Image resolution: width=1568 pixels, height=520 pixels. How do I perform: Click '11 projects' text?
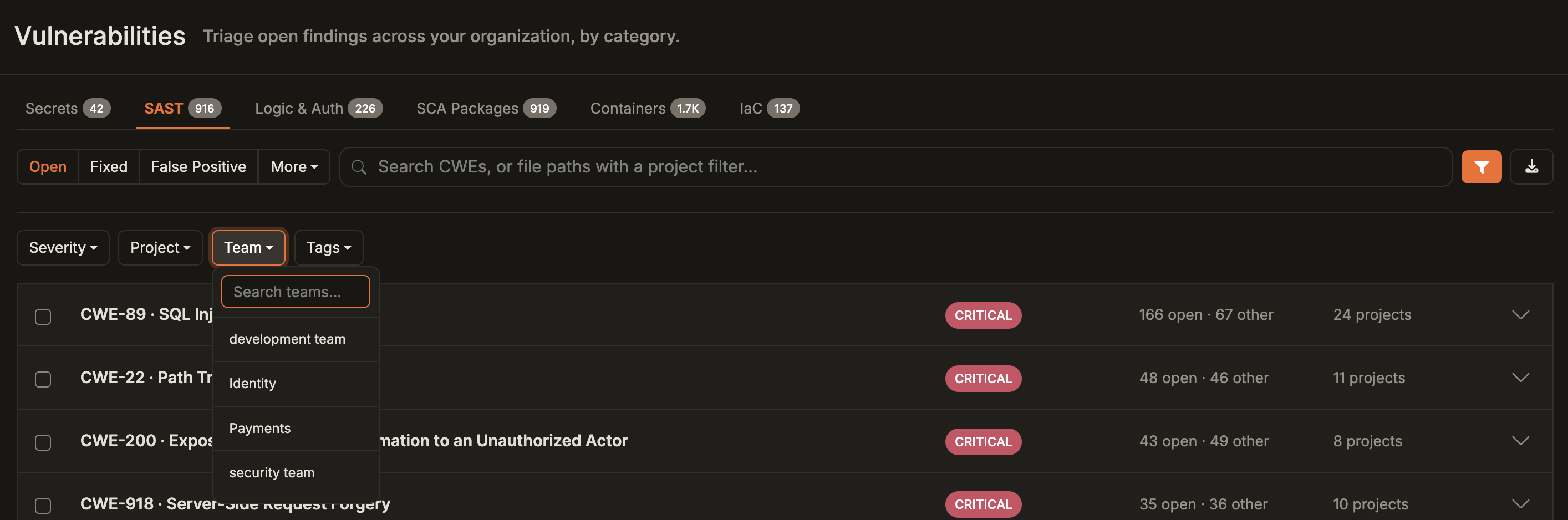[x=1369, y=378]
